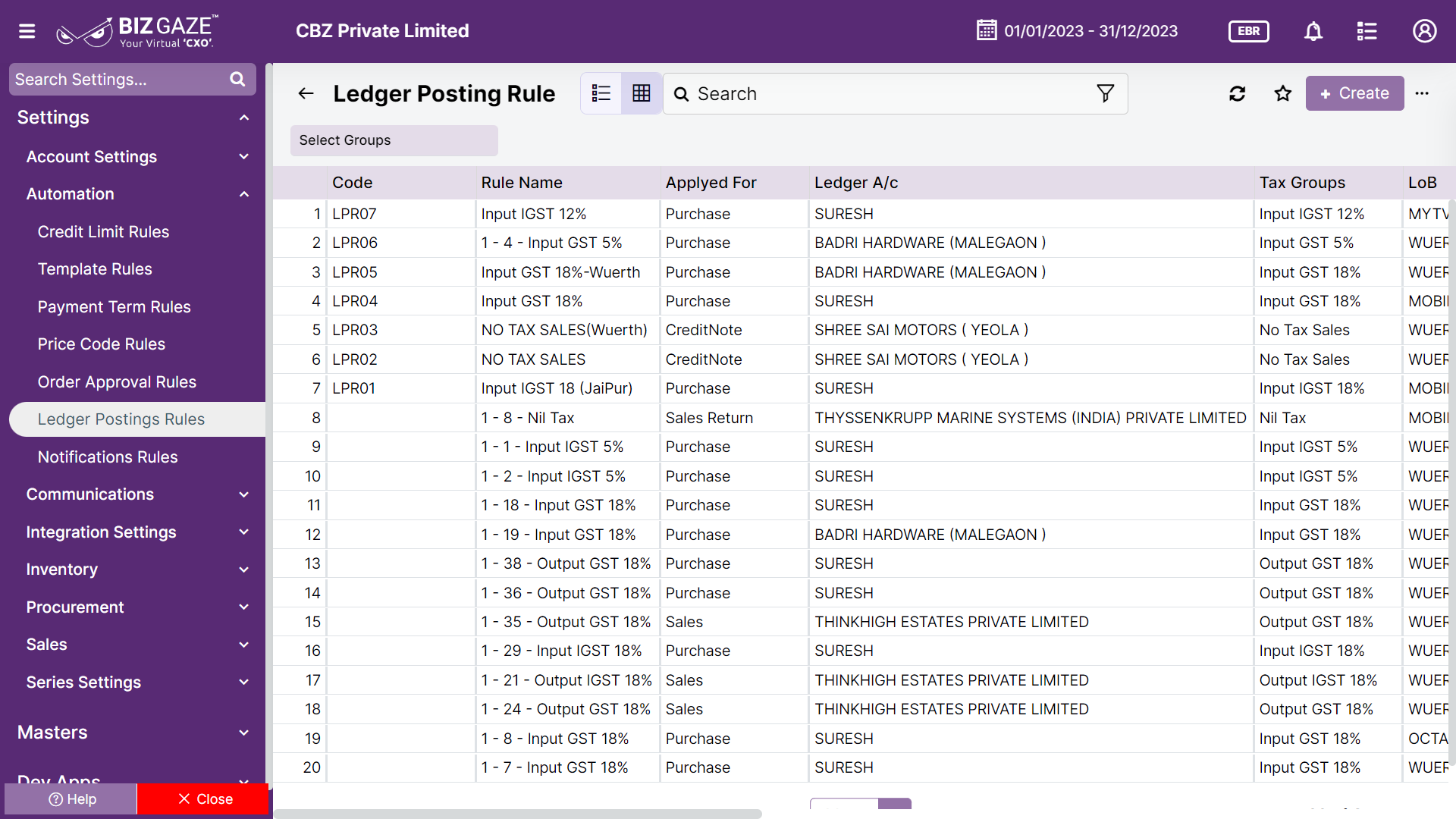Open Price Code Rules

tap(101, 344)
